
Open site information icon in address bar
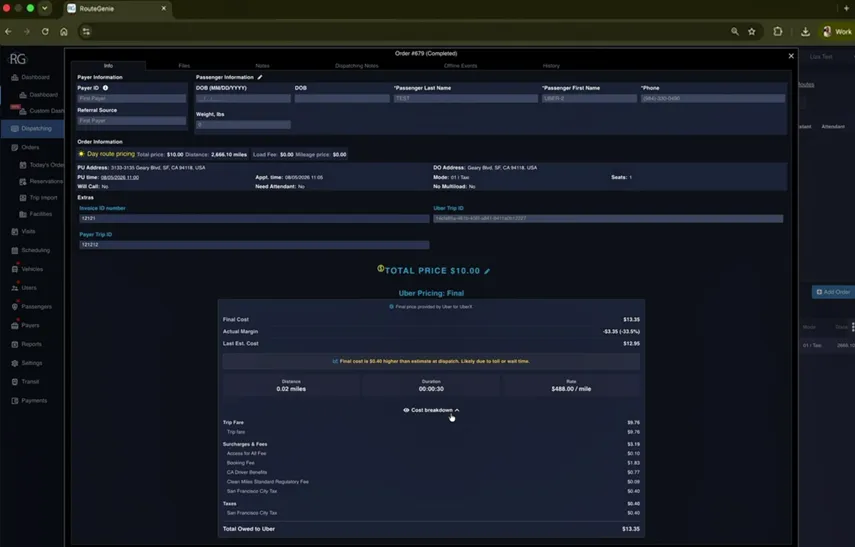pos(86,32)
